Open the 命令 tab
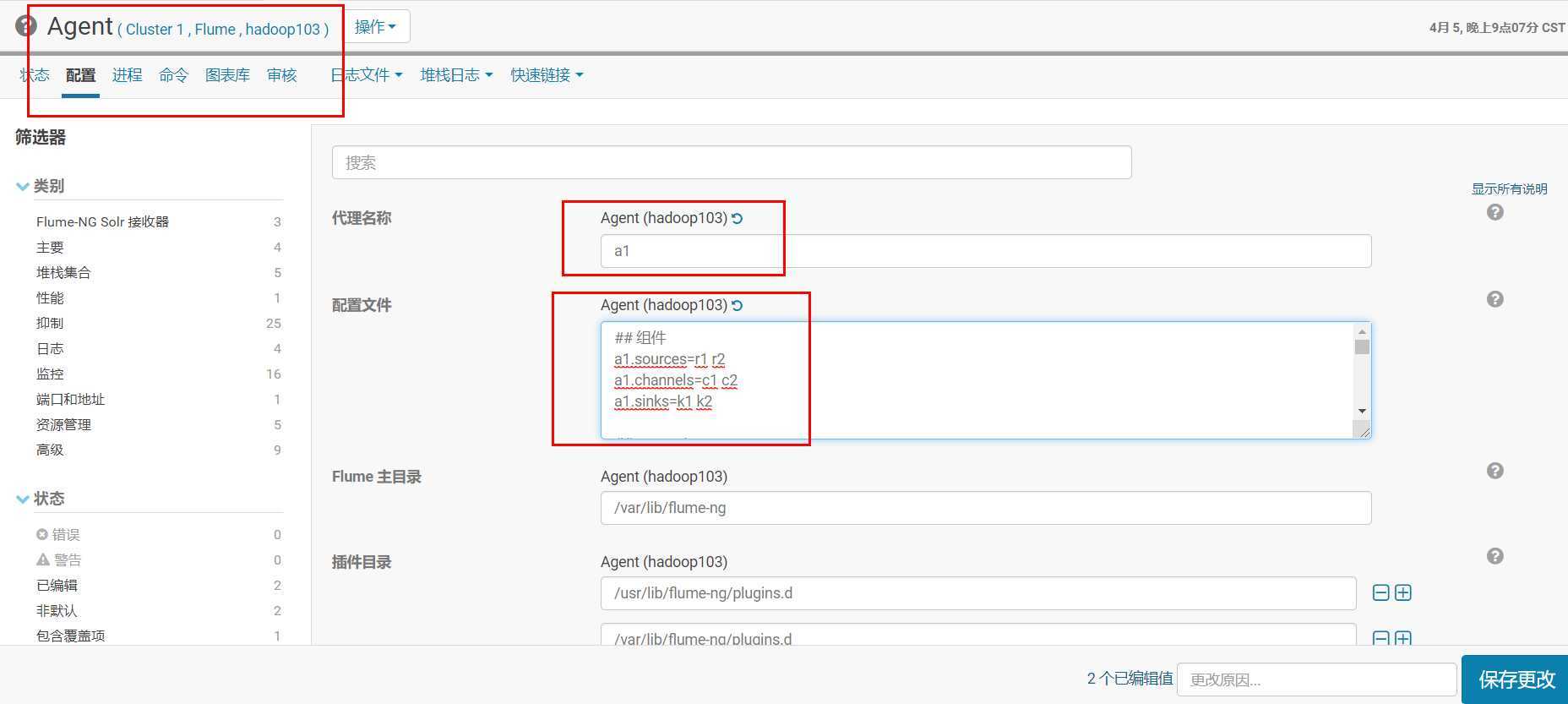The image size is (1568, 704). [x=173, y=75]
